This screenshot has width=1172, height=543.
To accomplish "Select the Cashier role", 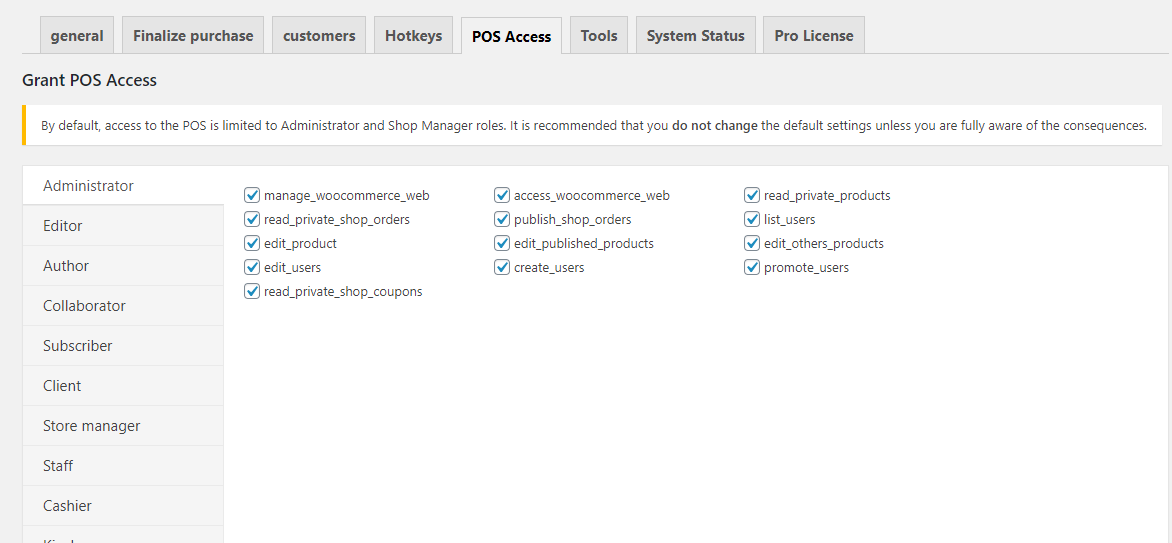I will pyautogui.click(x=67, y=506).
